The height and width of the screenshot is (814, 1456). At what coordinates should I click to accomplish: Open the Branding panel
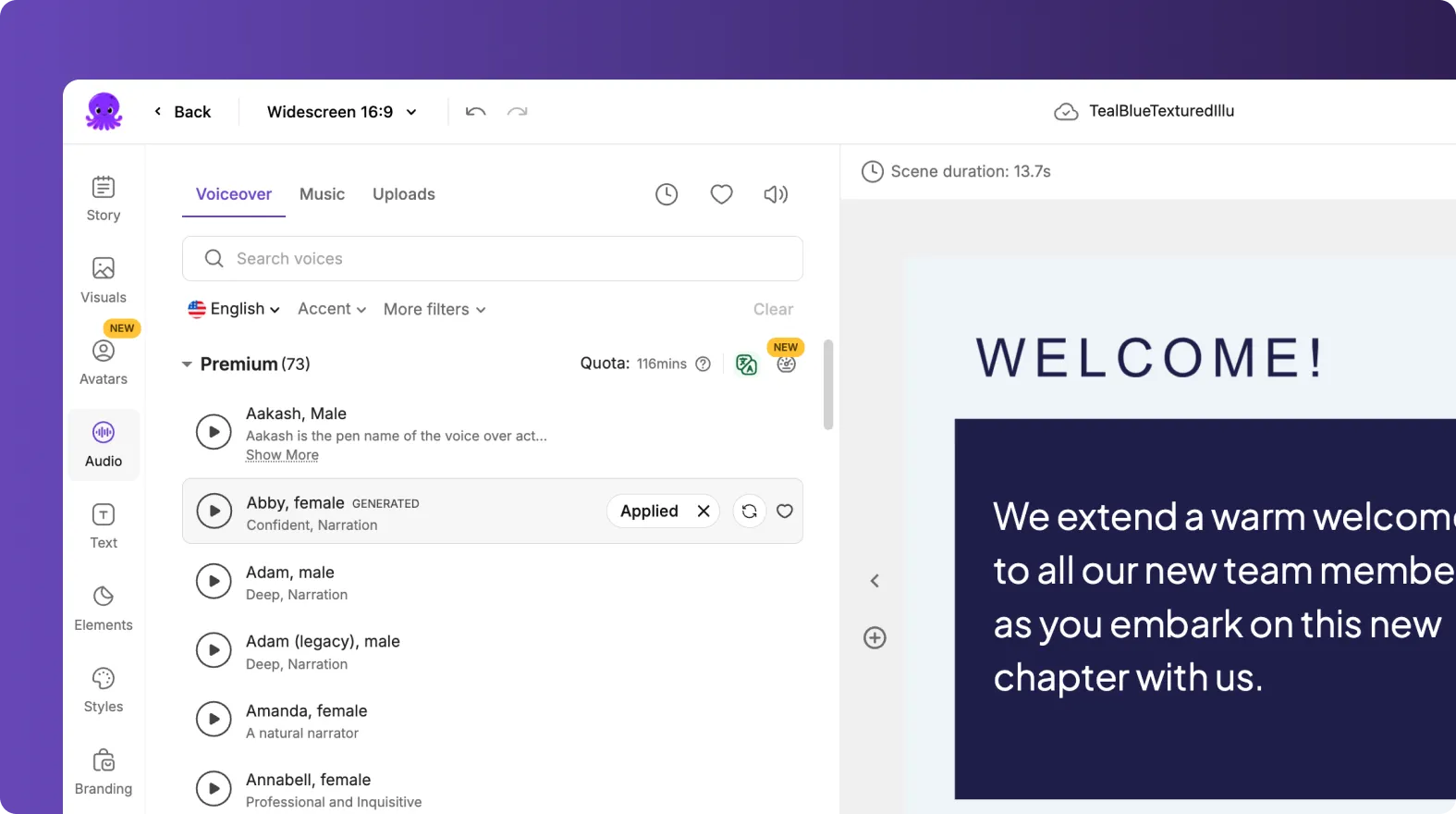pos(104,771)
